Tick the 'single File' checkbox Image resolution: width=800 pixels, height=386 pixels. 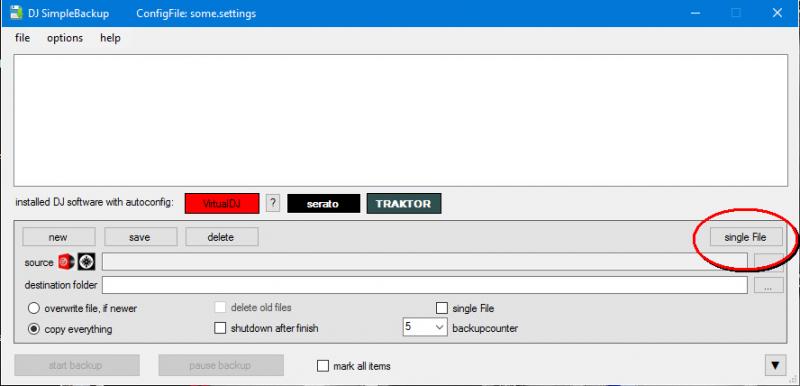pos(442,308)
